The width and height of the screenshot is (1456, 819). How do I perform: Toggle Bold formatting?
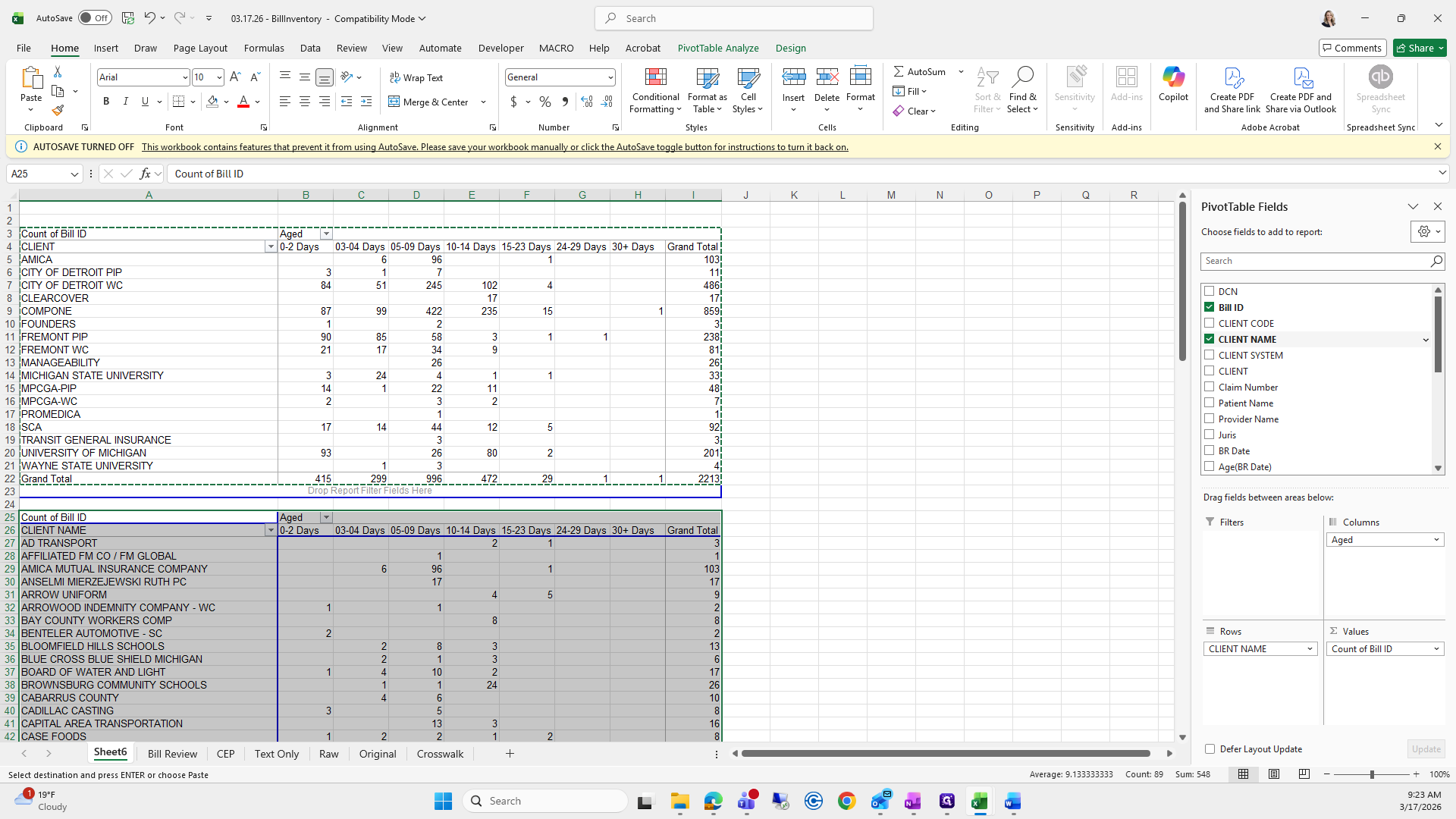[106, 102]
